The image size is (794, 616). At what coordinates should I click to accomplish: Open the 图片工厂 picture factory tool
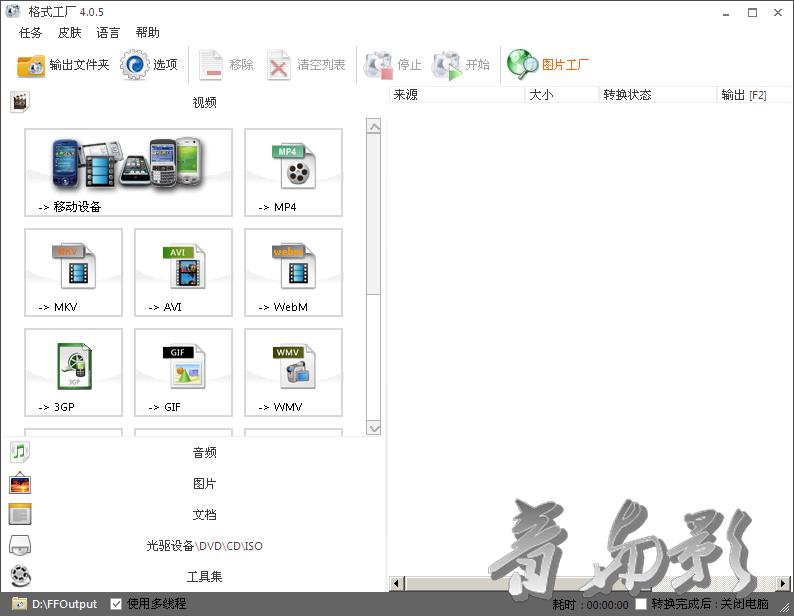click(549, 65)
